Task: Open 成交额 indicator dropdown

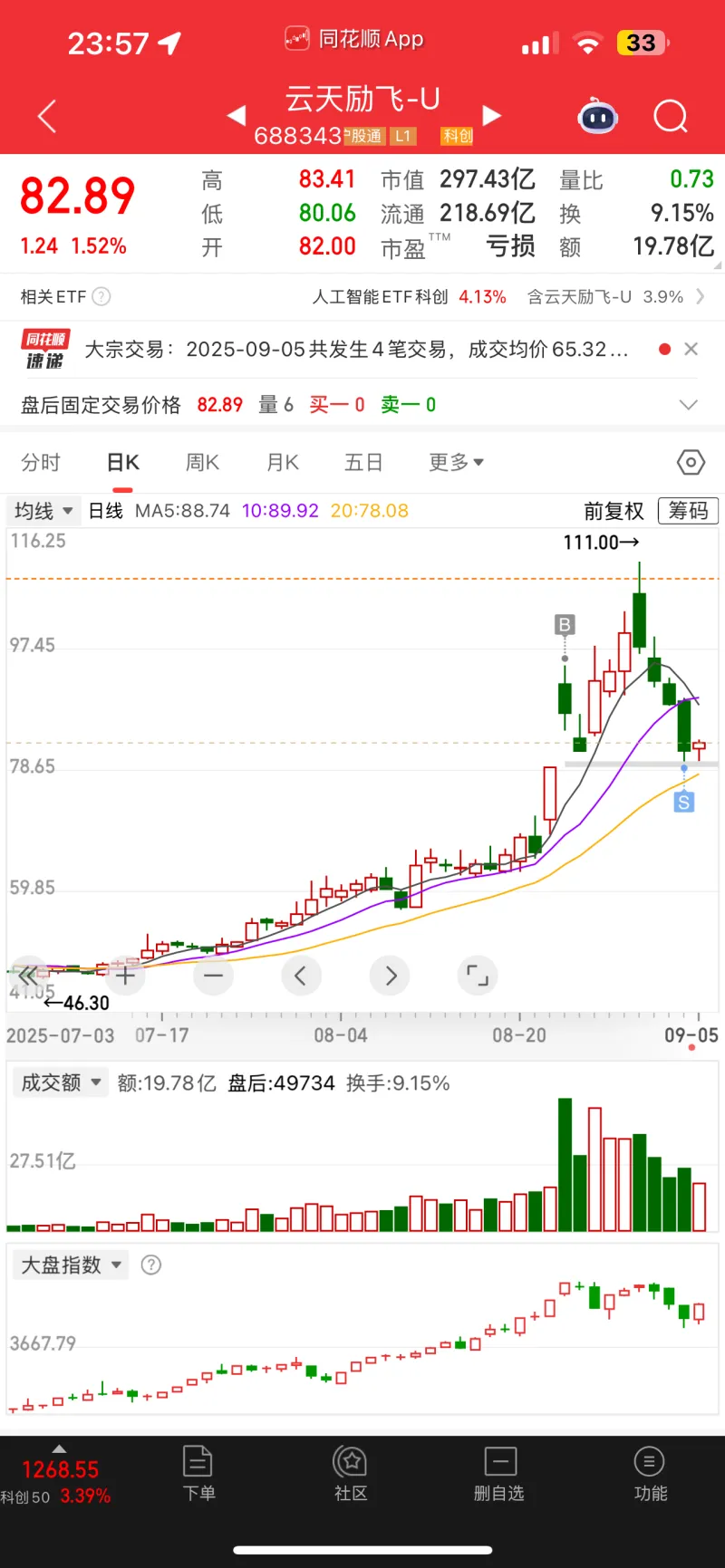Action: pyautogui.click(x=61, y=1082)
